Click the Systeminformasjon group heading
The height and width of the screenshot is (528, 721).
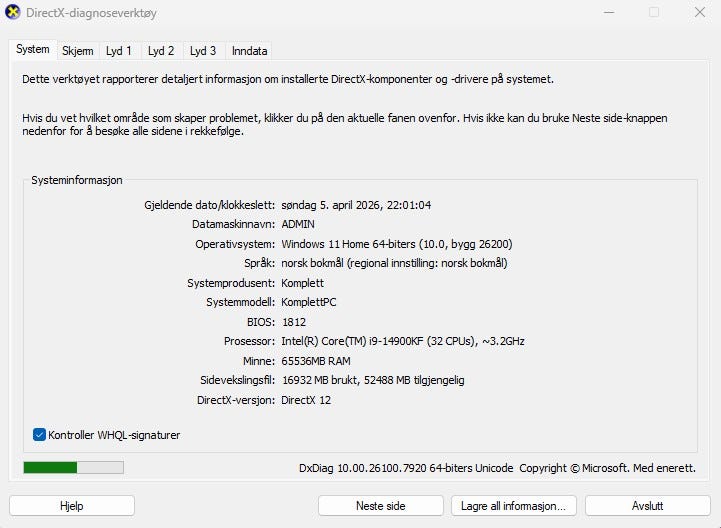point(77,180)
